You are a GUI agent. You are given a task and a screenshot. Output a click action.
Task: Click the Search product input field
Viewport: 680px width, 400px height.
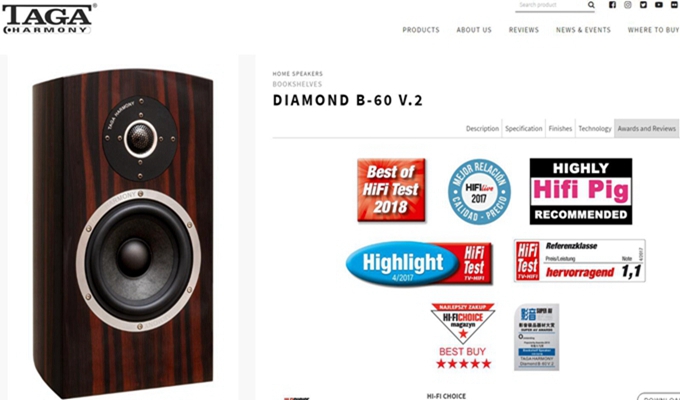tap(551, 5)
